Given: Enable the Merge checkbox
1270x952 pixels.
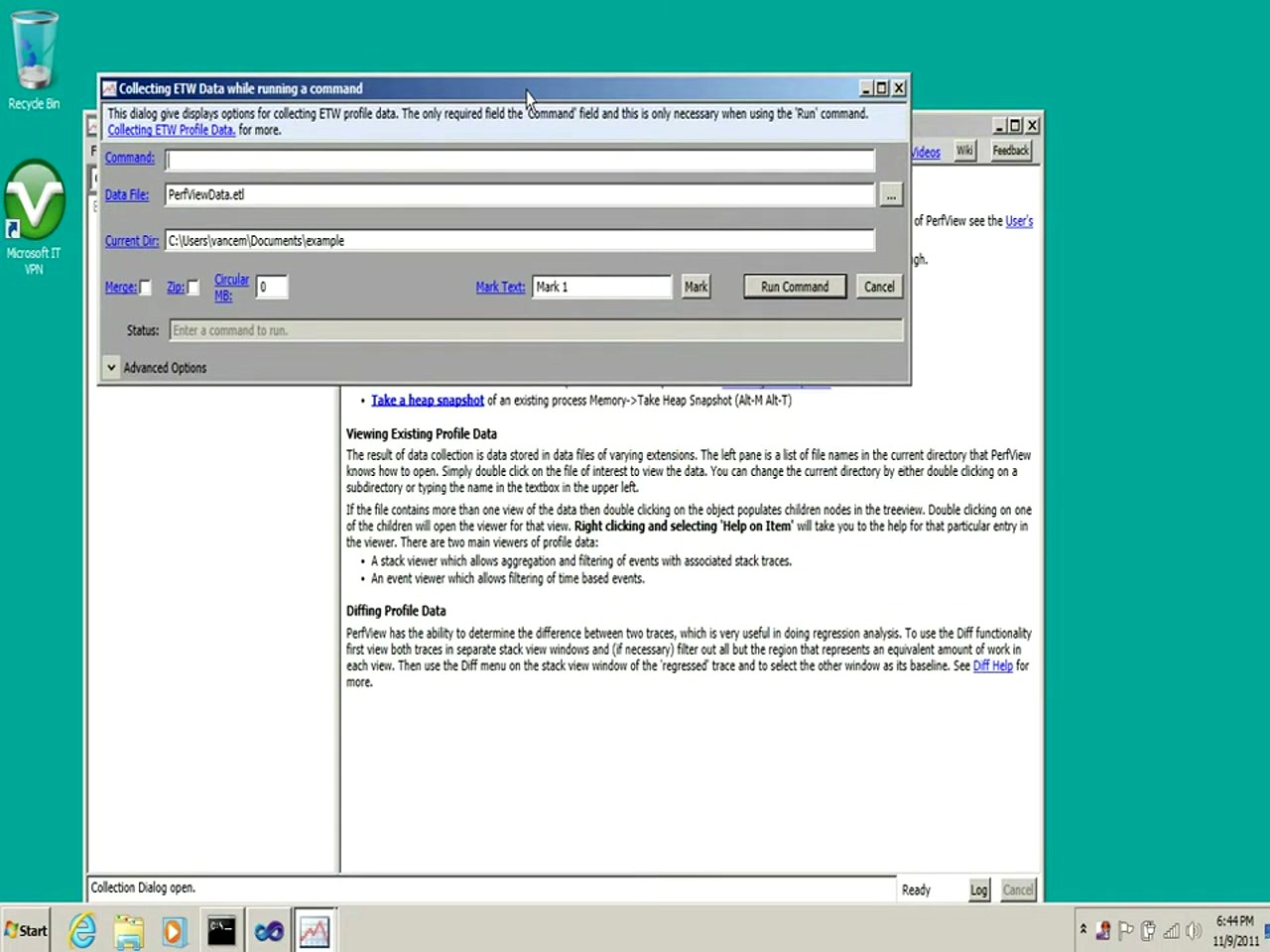Looking at the screenshot, I should coord(146,287).
